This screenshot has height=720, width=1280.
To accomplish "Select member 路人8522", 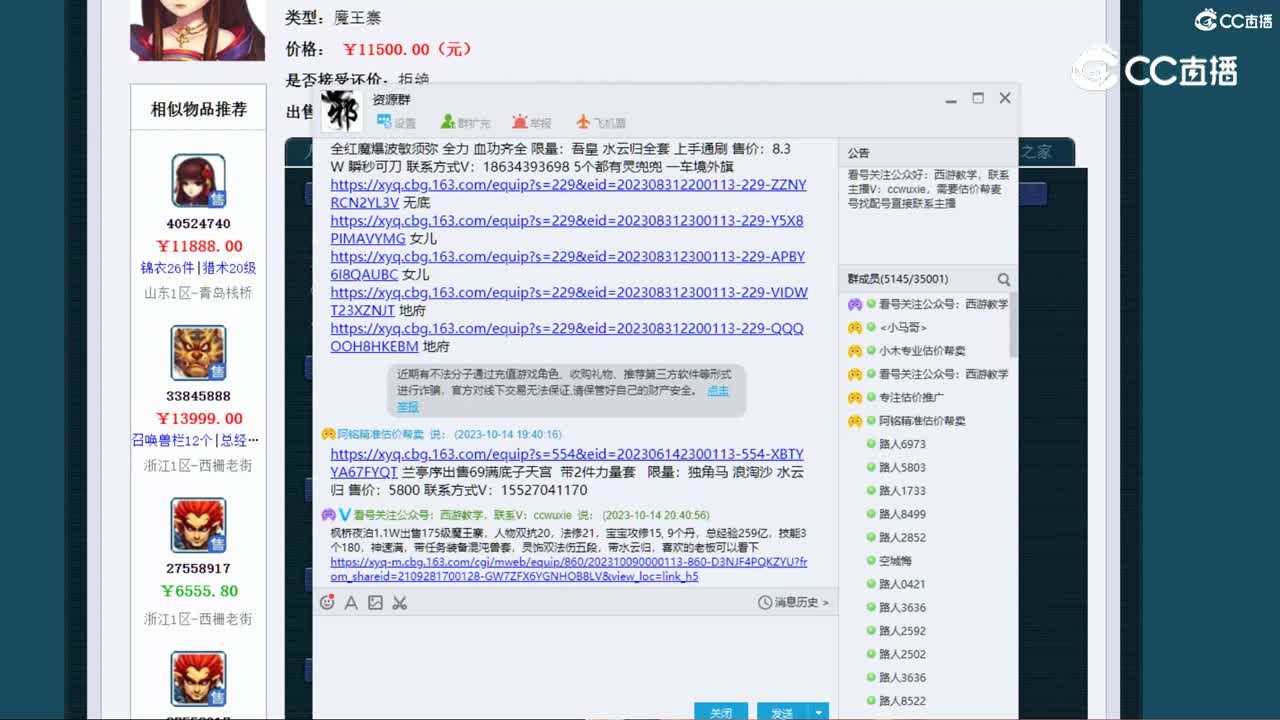I will (902, 701).
